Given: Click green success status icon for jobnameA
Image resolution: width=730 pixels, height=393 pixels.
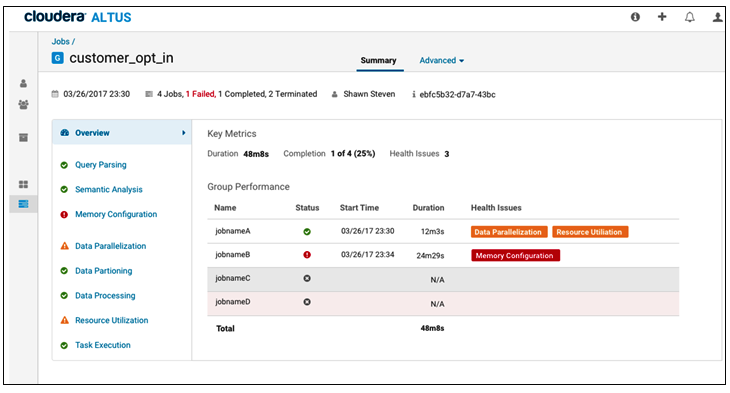Looking at the screenshot, I should (307, 231).
